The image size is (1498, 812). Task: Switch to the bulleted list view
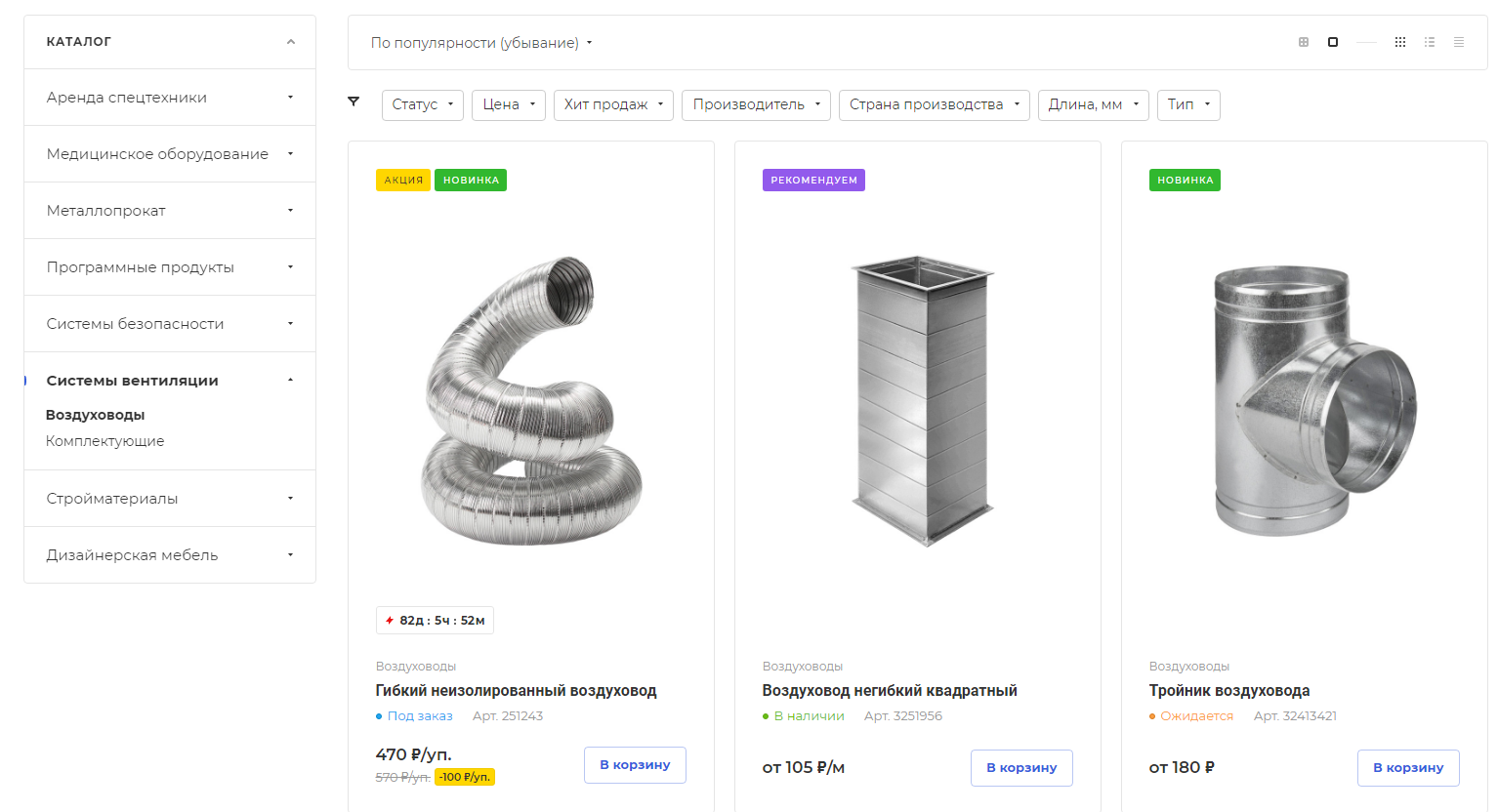(x=1430, y=42)
